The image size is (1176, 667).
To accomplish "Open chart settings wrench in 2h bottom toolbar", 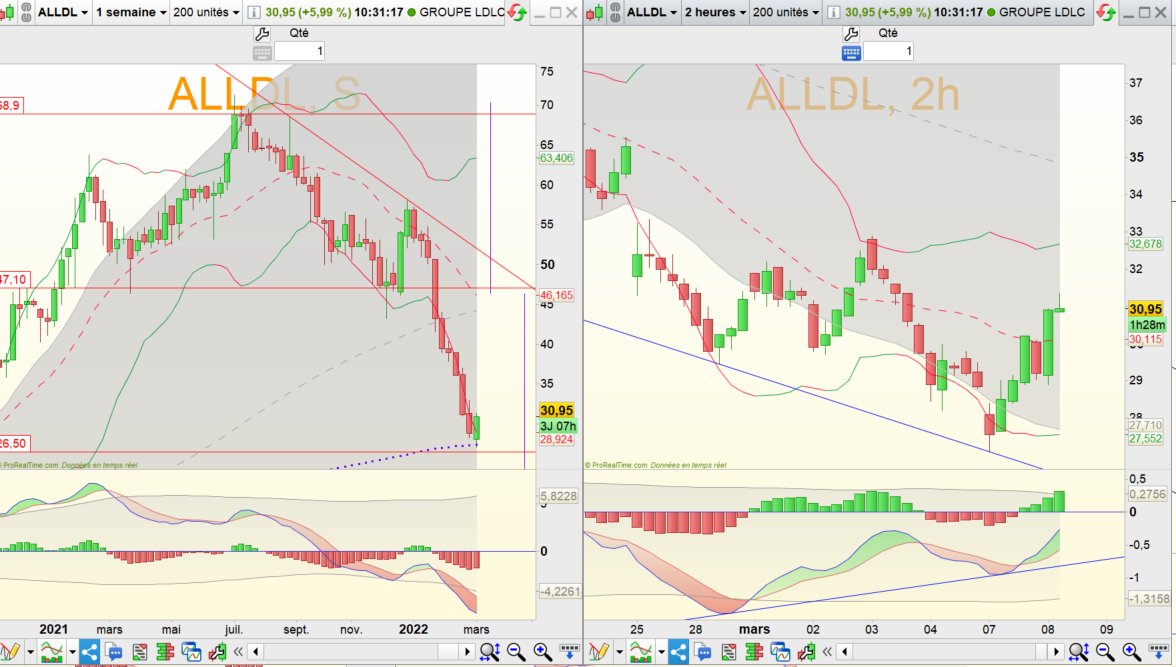I will point(806,651).
